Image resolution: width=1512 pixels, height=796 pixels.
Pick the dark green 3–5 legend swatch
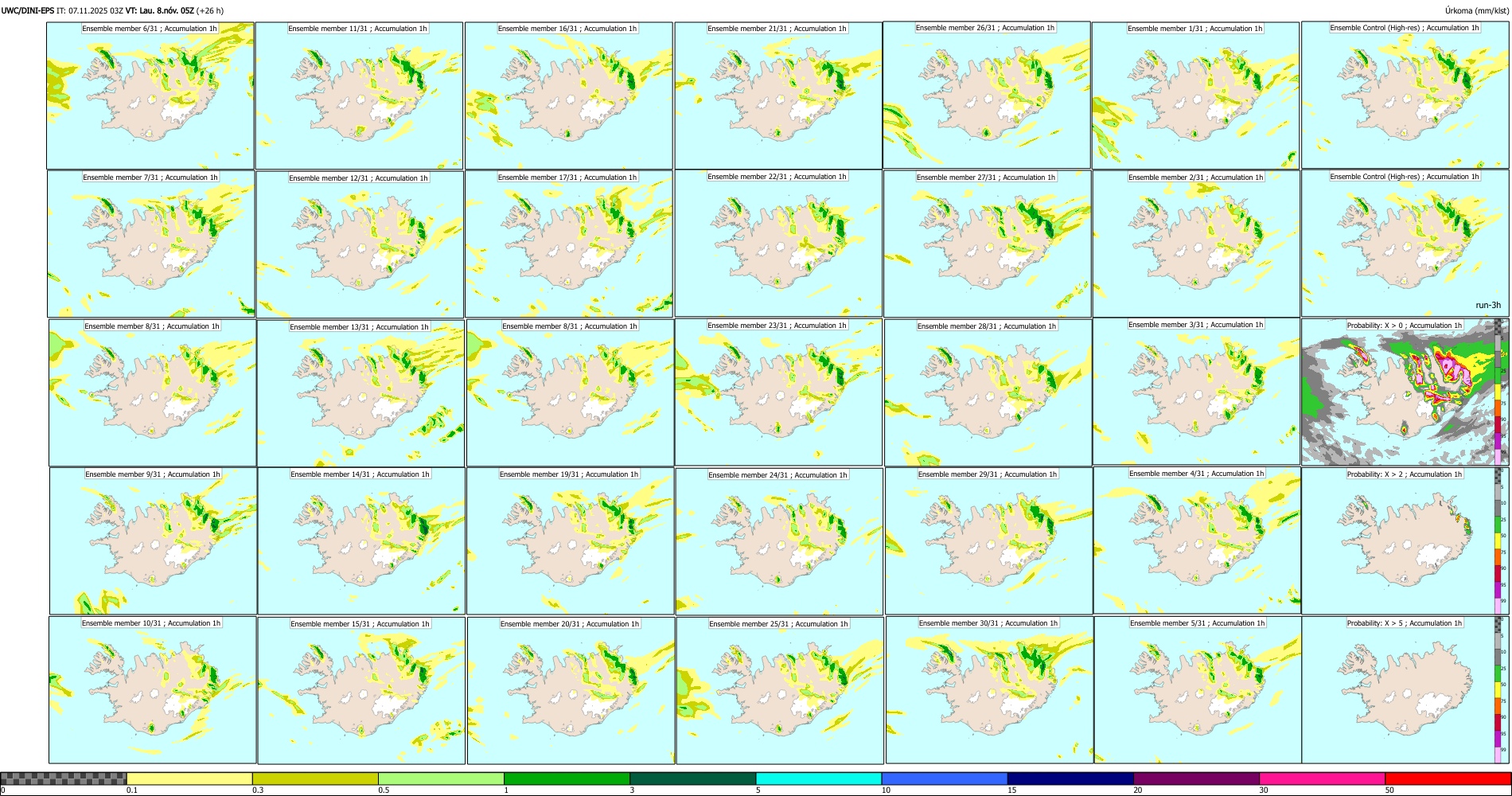(x=692, y=778)
